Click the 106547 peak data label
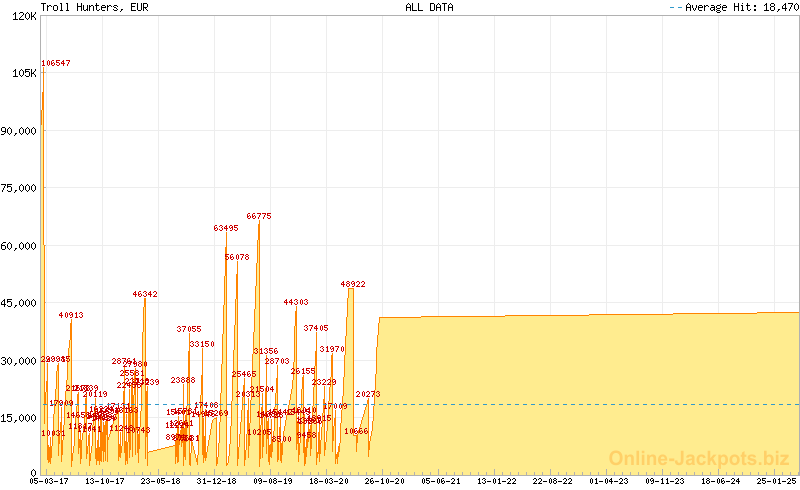Viewport: 800px width, 490px height. pos(56,63)
